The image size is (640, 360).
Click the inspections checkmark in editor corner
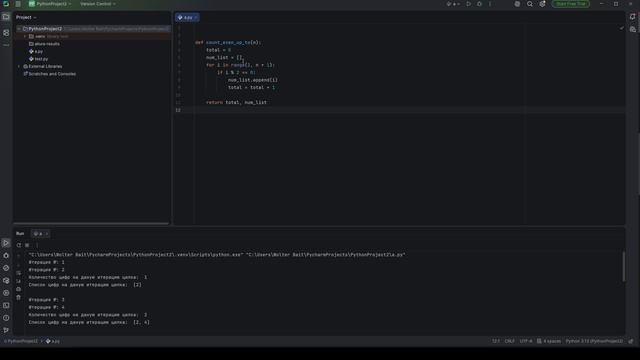621,28
